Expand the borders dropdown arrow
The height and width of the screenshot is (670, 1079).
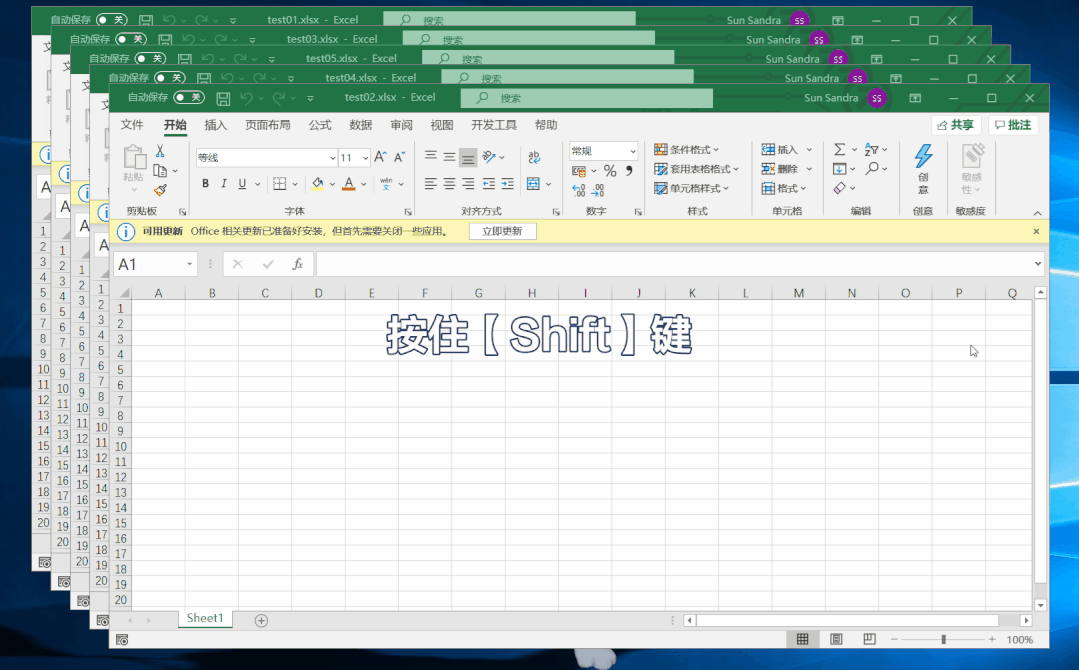pyautogui.click(x=295, y=184)
